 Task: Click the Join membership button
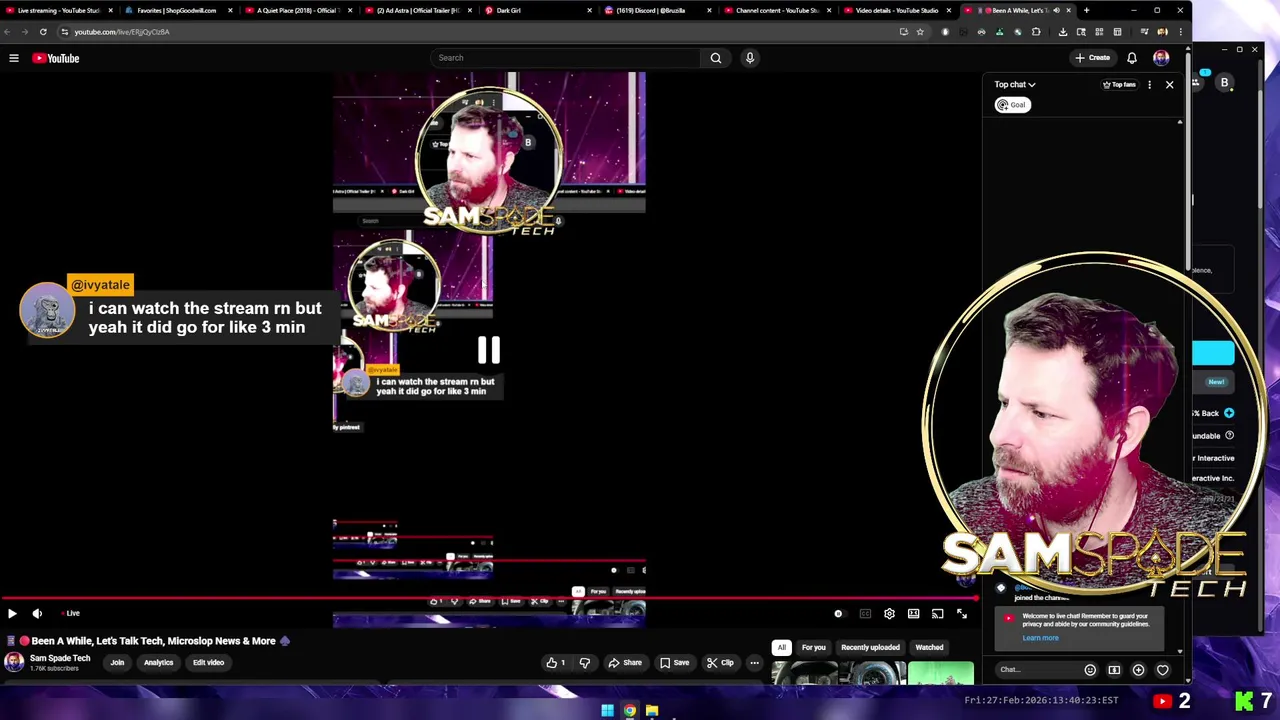(117, 662)
